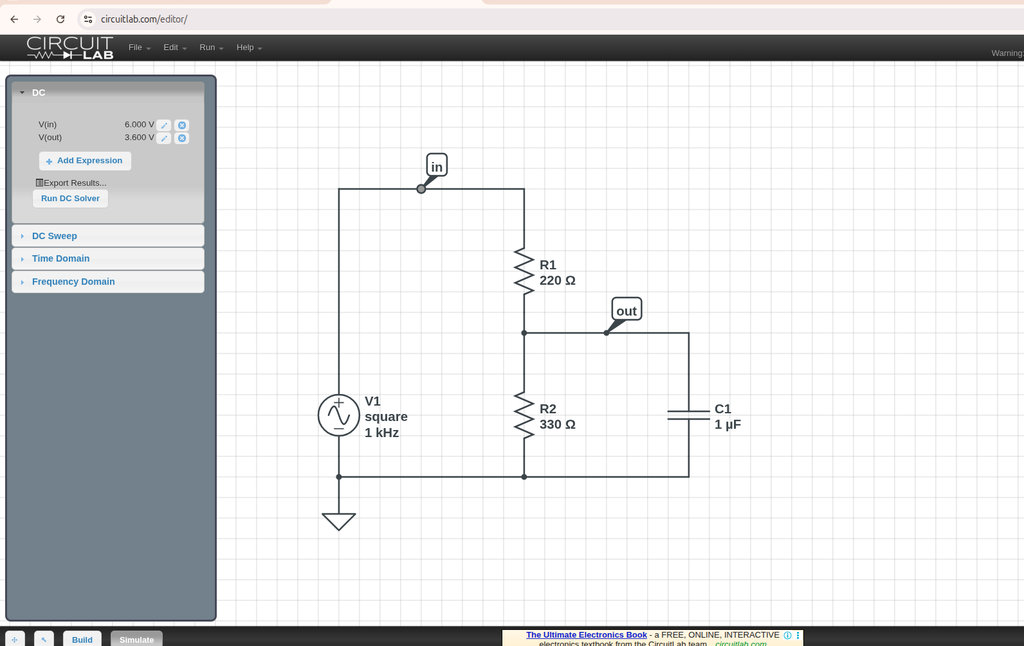Click the V(in) expression name
1024x646 pixels.
click(x=48, y=124)
